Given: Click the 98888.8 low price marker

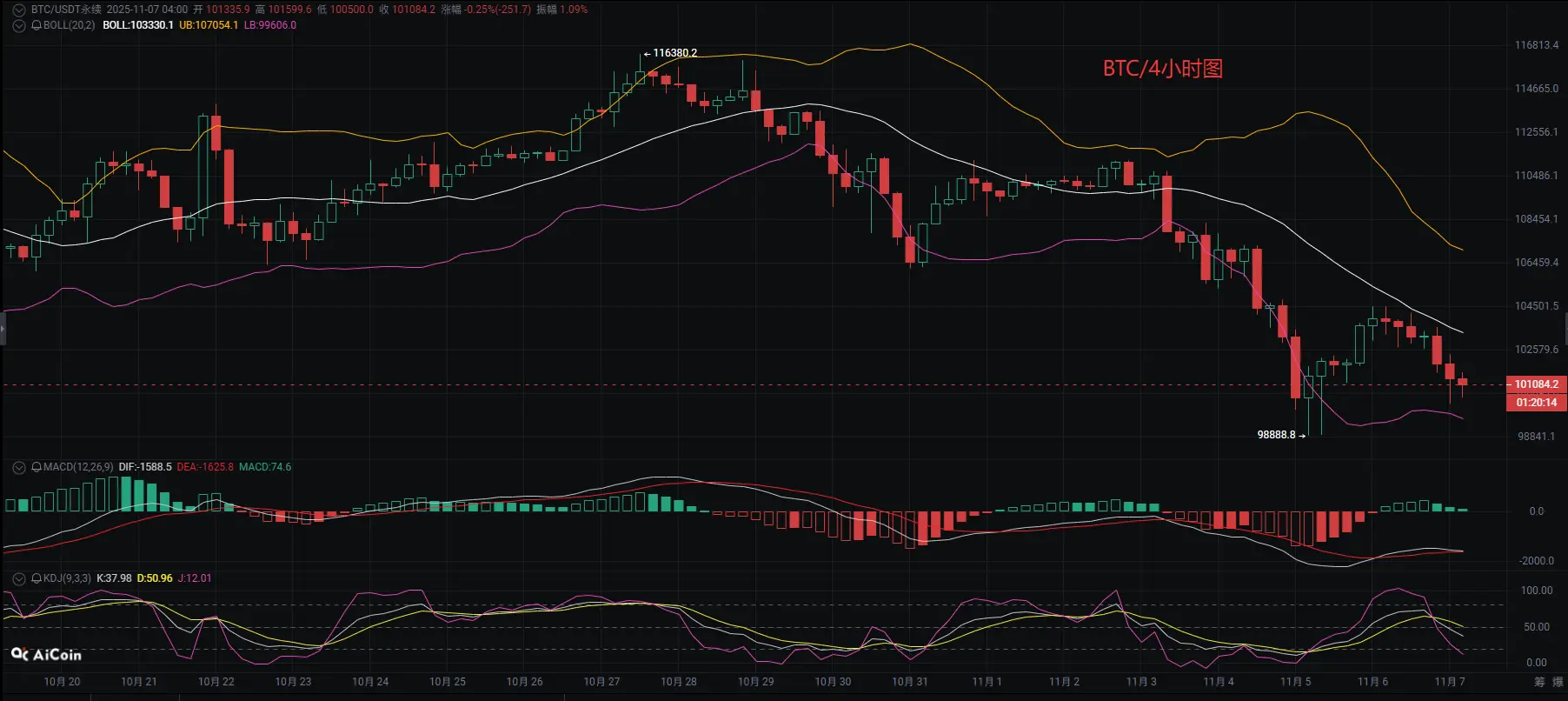Looking at the screenshot, I should point(1281,435).
